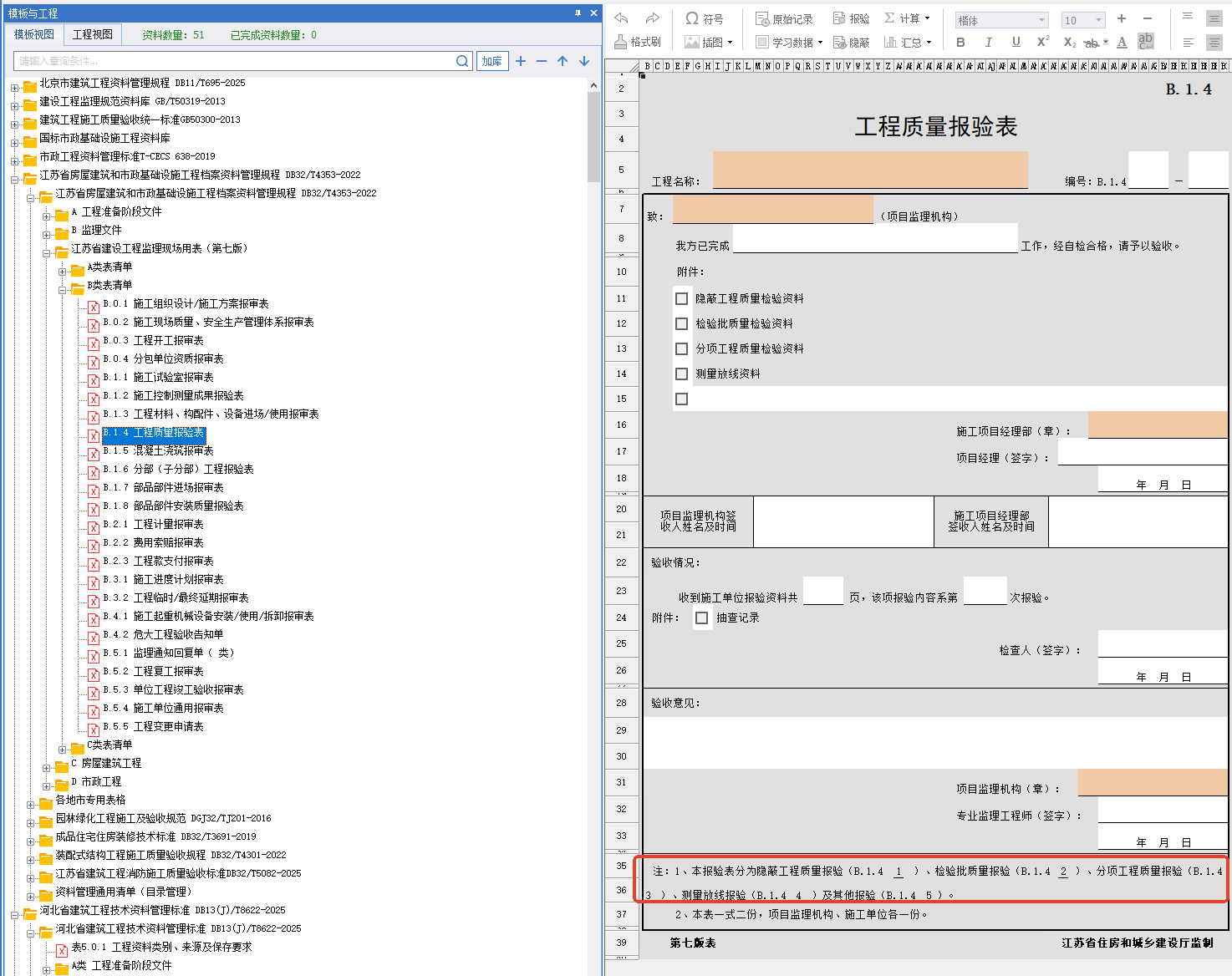This screenshot has width=1232, height=976.
Task: Click the search conditions input field
Action: tap(234, 61)
